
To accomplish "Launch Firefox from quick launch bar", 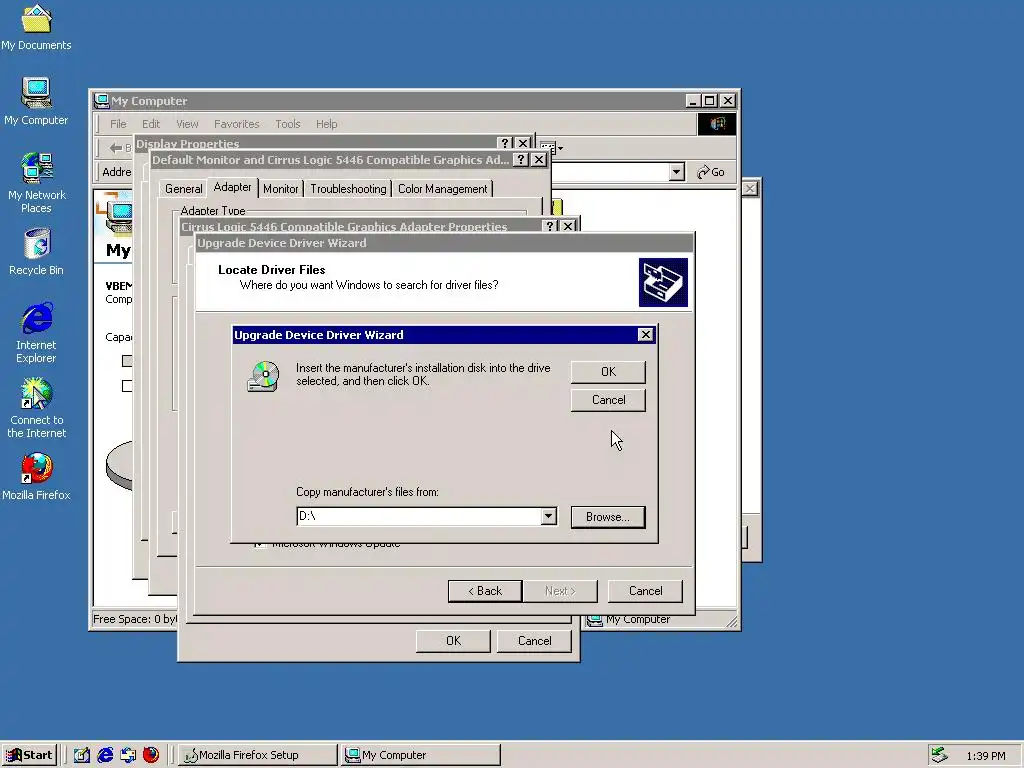I will tap(151, 755).
